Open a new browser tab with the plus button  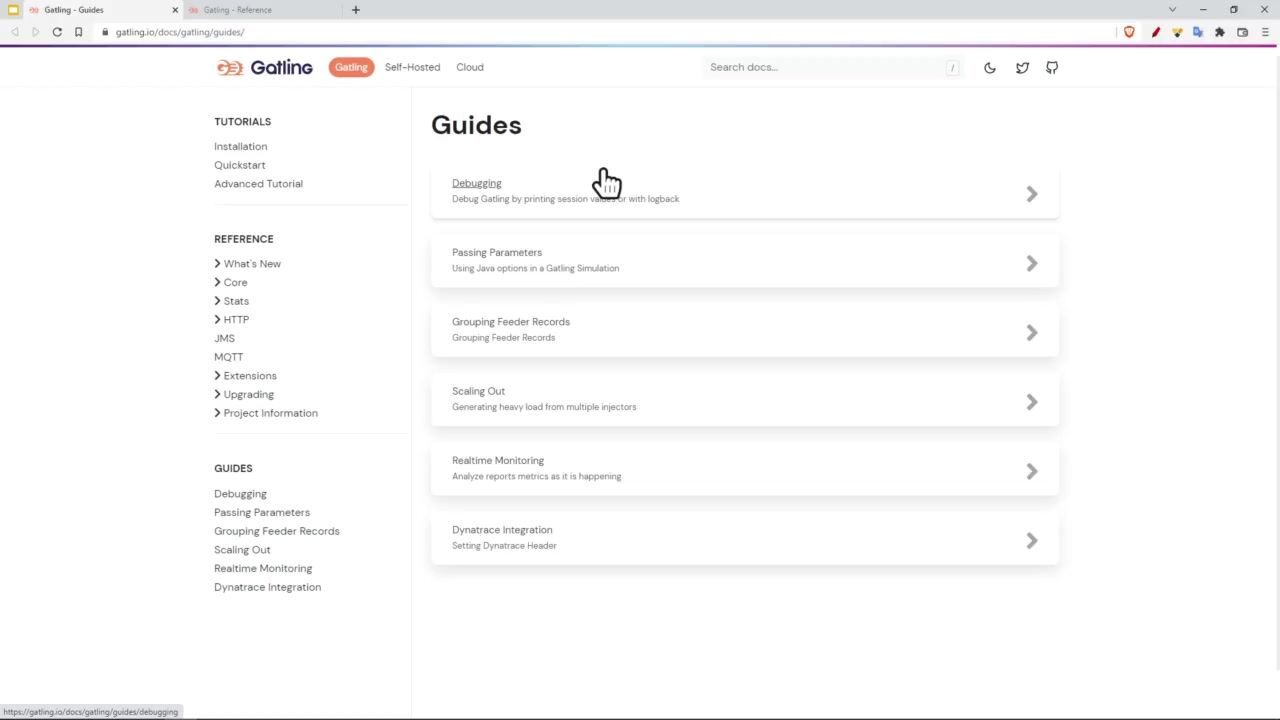(x=355, y=10)
